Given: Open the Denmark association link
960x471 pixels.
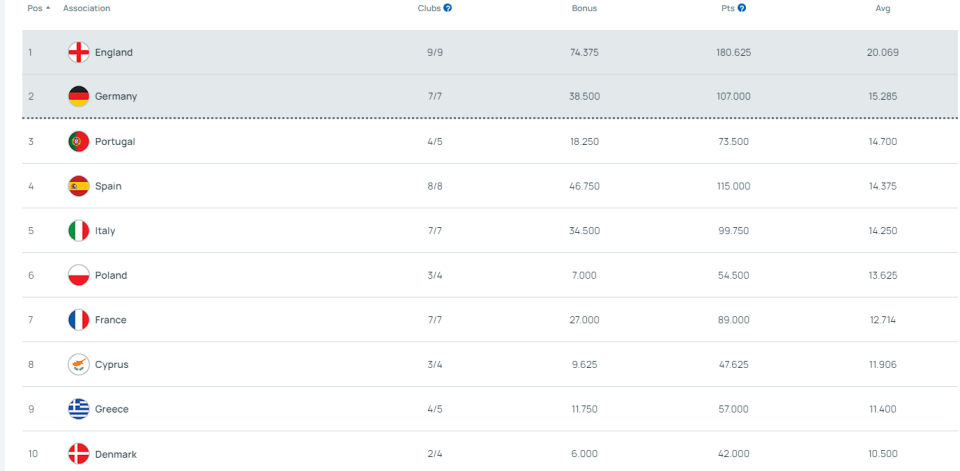Looking at the screenshot, I should click(116, 454).
